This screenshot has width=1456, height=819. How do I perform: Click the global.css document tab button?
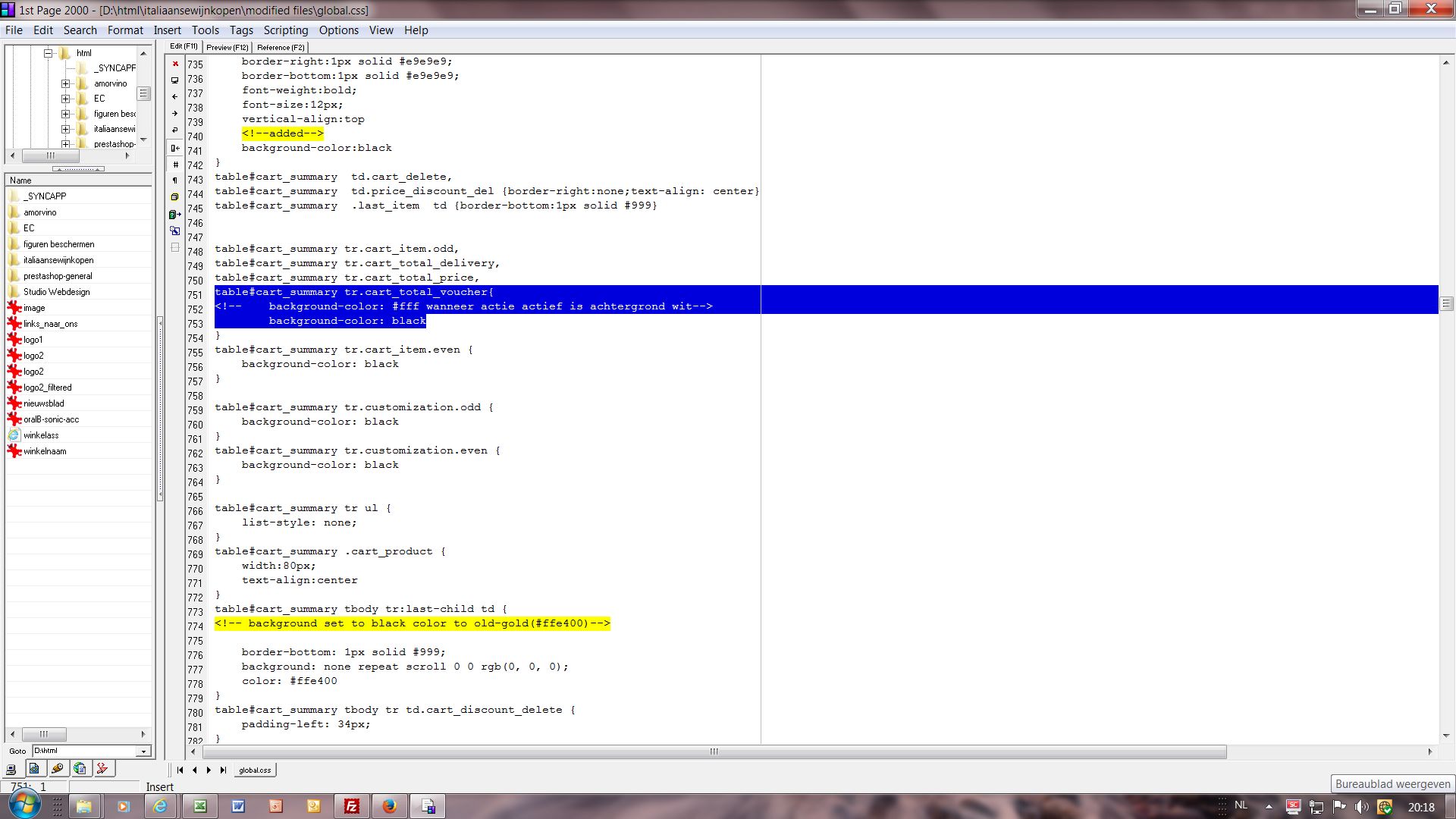[255, 770]
